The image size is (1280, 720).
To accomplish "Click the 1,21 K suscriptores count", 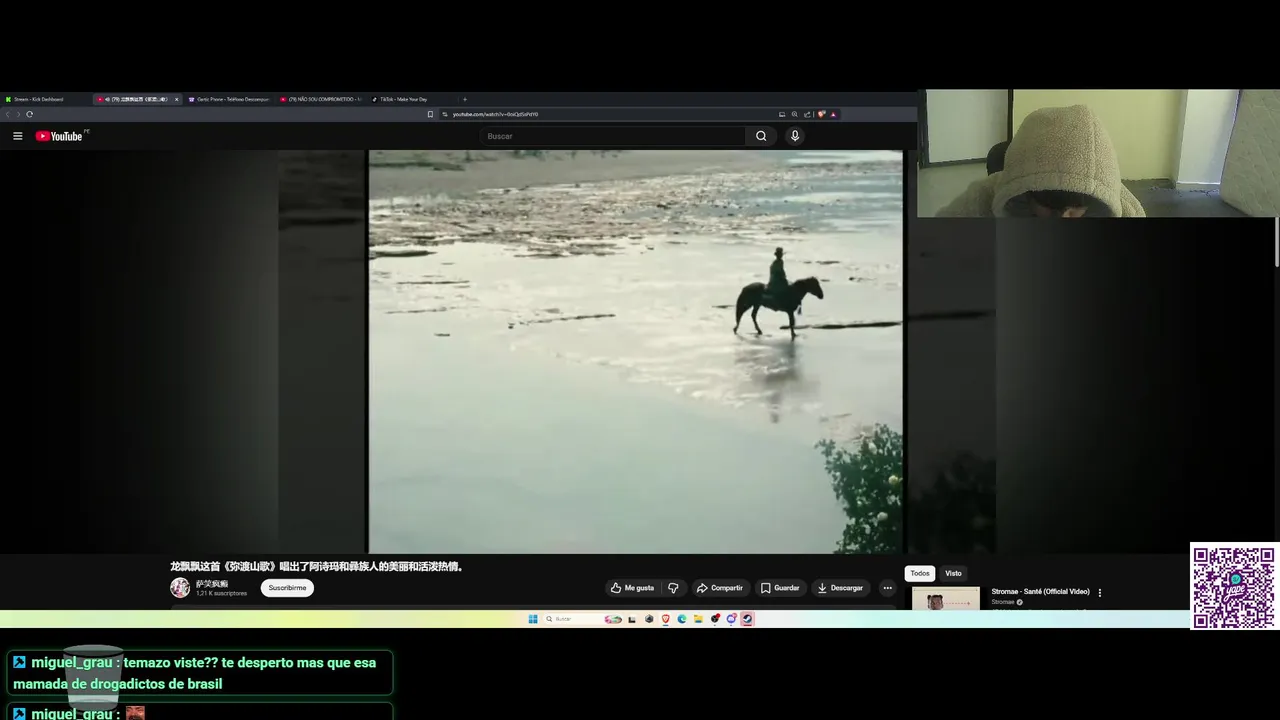I will coord(221,594).
